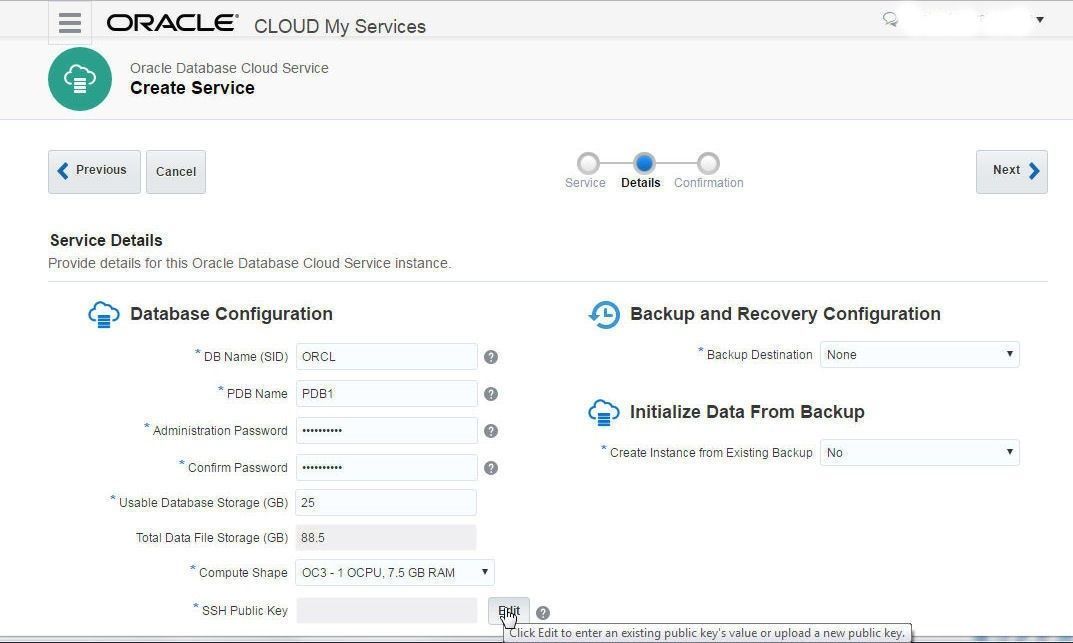1073x643 pixels.
Task: Go back with the Previous button
Action: click(x=94, y=172)
